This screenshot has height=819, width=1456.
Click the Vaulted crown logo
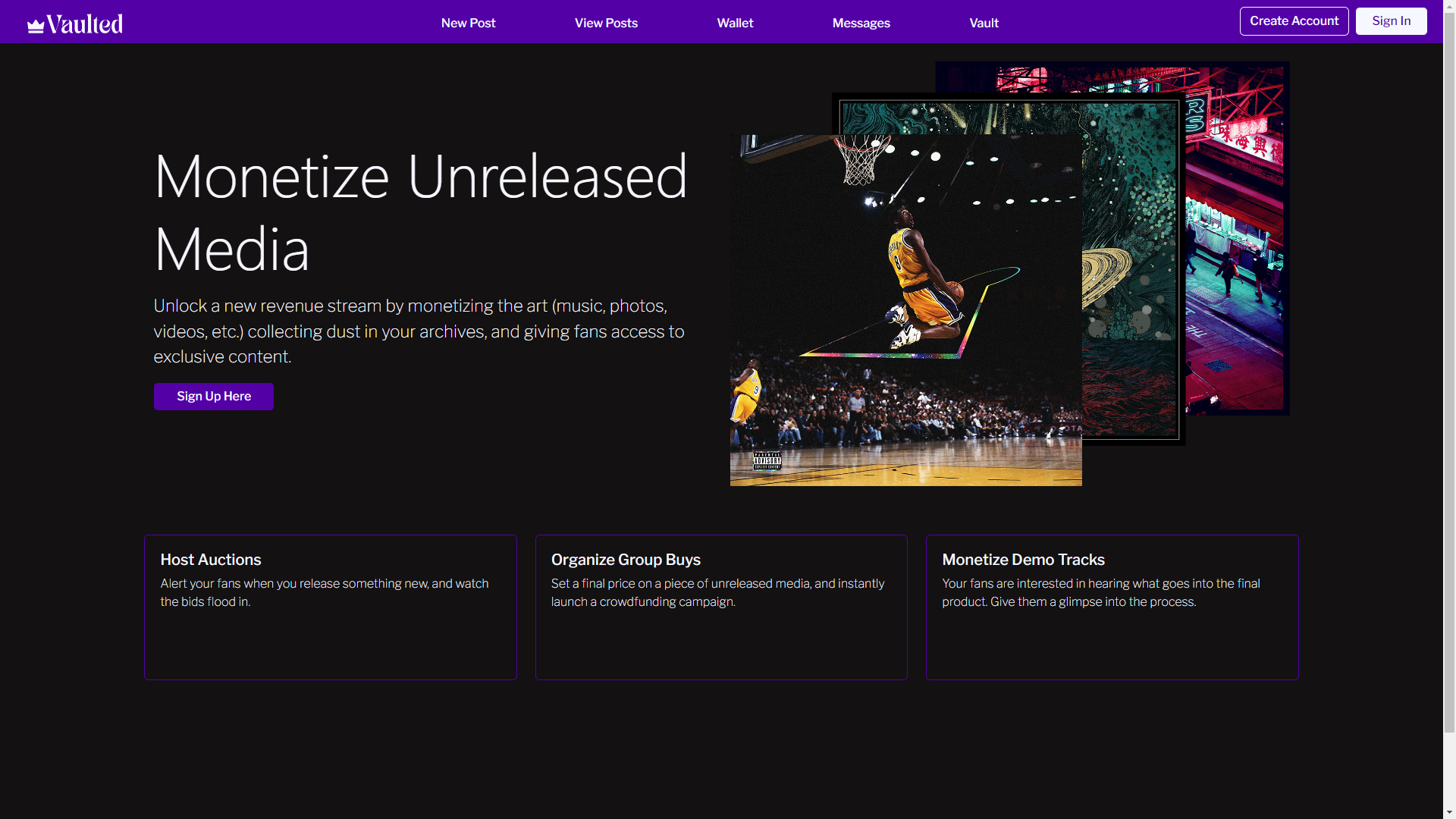coord(75,24)
